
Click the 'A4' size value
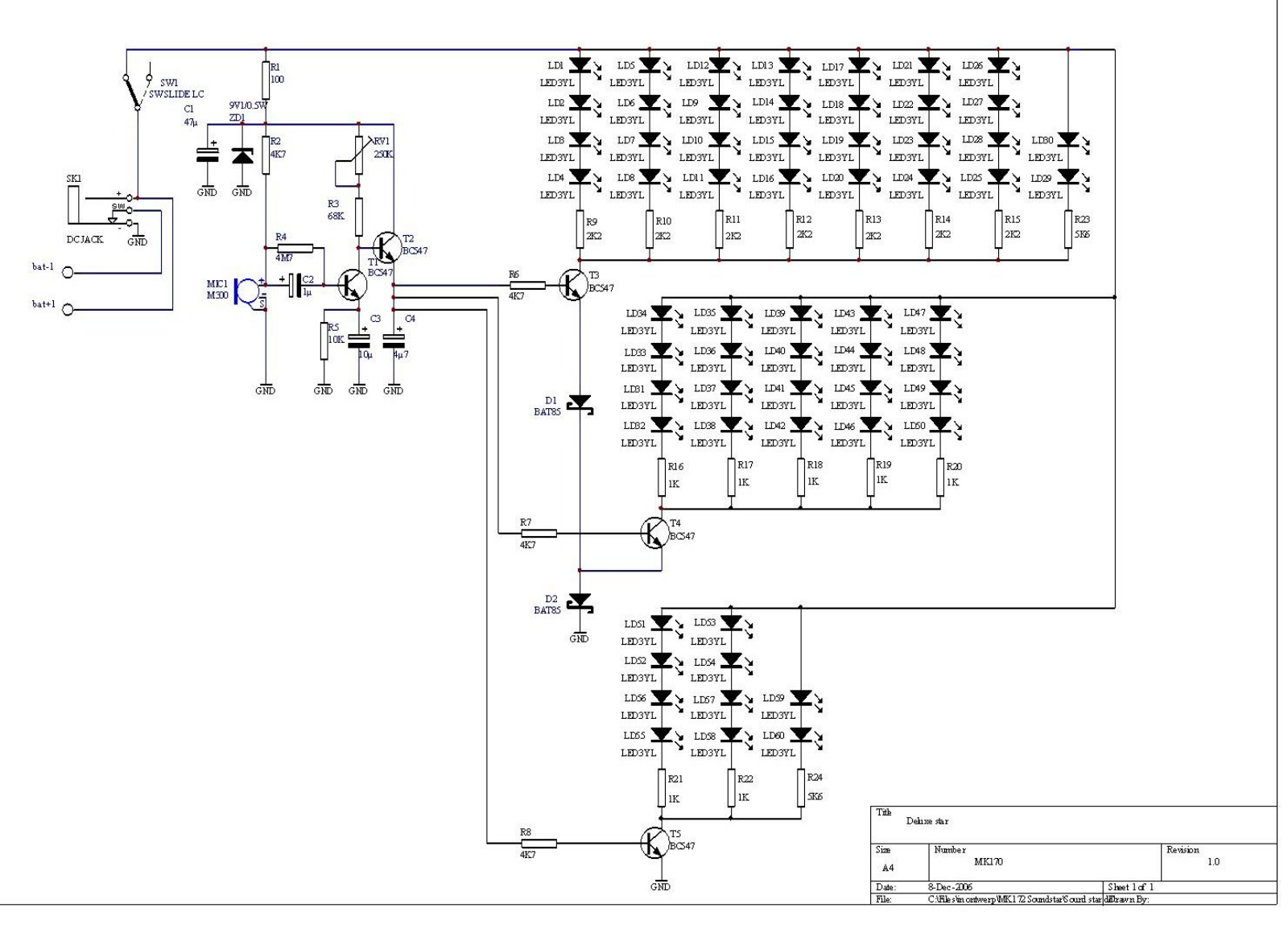(x=888, y=868)
